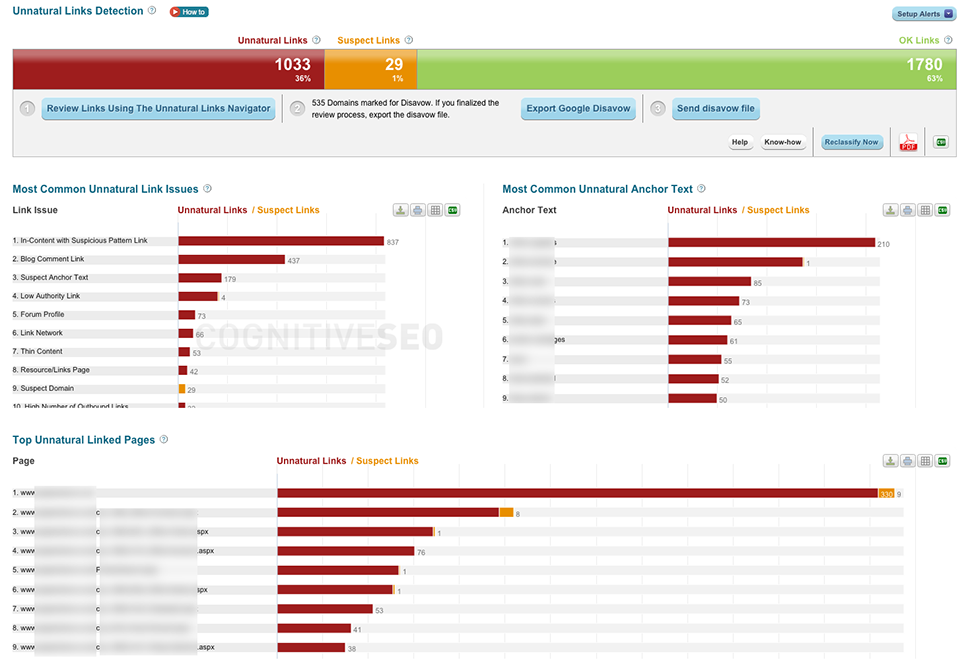Open help icon next to OK Links label

[x=948, y=40]
